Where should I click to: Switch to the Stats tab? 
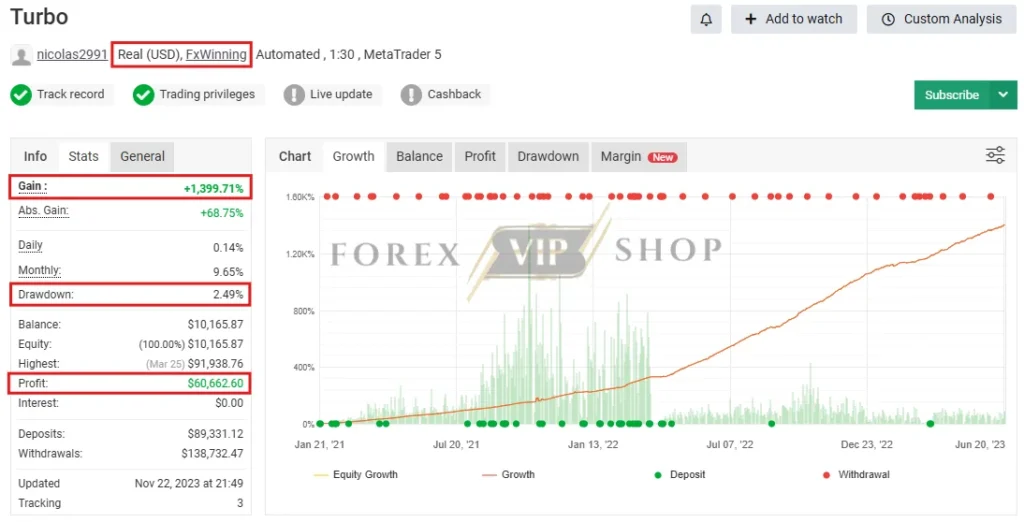pyautogui.click(x=84, y=156)
